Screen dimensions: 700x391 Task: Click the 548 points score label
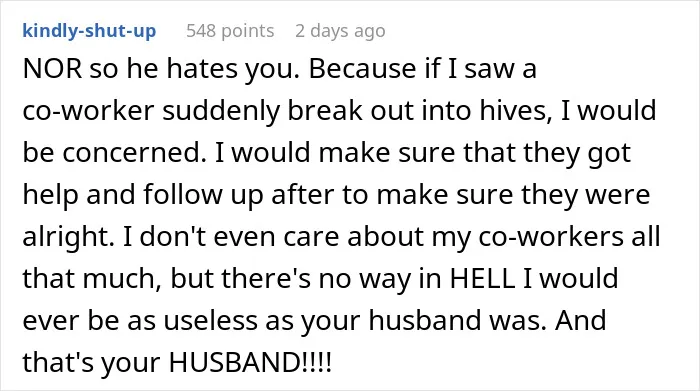pos(230,31)
